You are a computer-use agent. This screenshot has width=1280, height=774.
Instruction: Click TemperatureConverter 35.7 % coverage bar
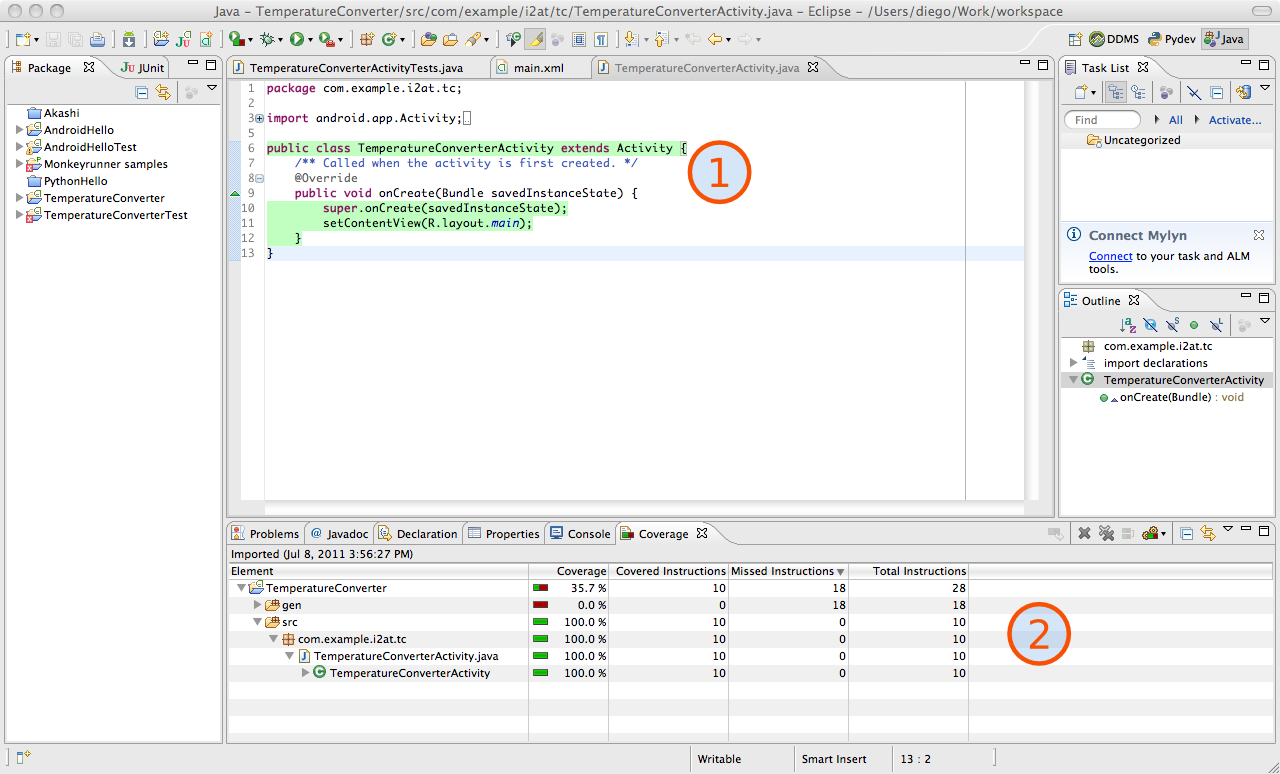tap(541, 588)
